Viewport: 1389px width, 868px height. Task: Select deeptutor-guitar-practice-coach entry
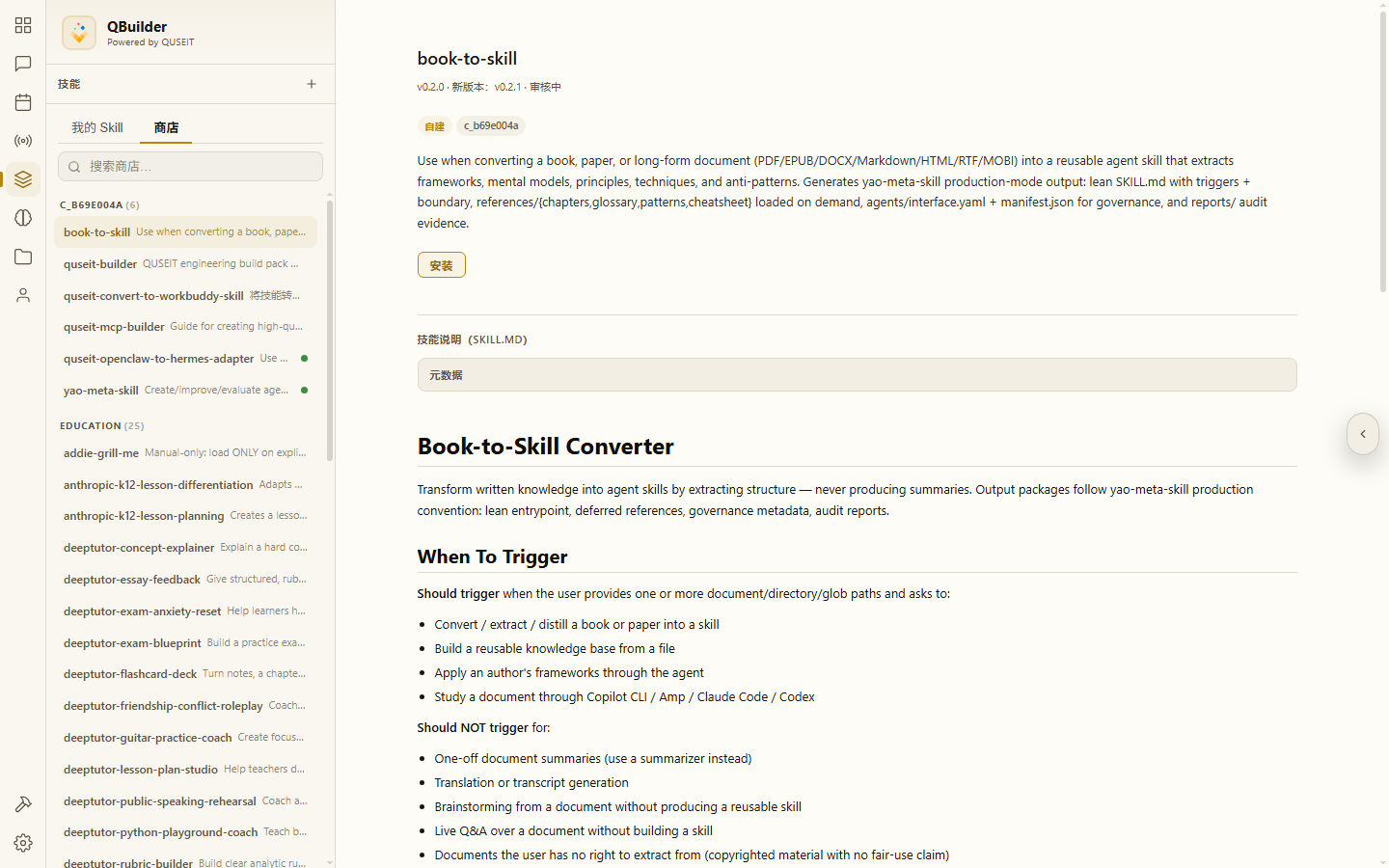coord(185,738)
